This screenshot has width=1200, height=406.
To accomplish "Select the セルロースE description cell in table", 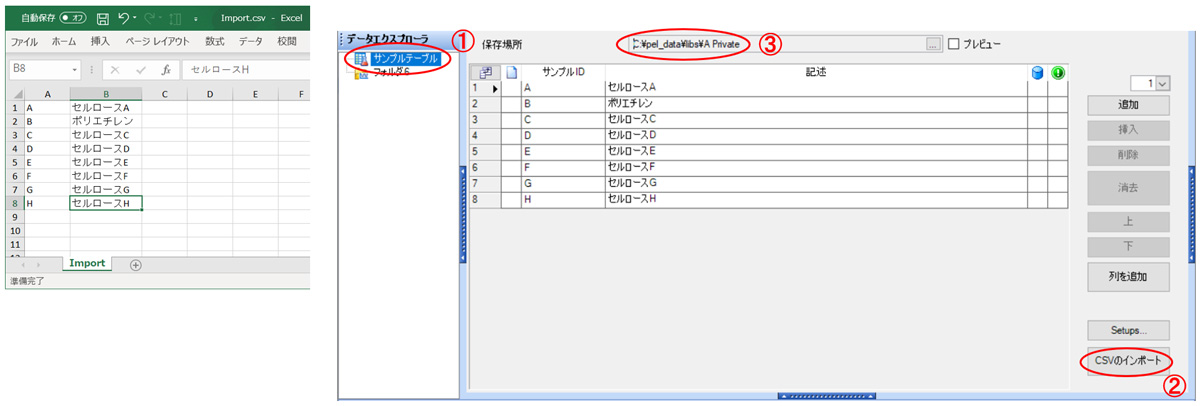I will [x=816, y=151].
